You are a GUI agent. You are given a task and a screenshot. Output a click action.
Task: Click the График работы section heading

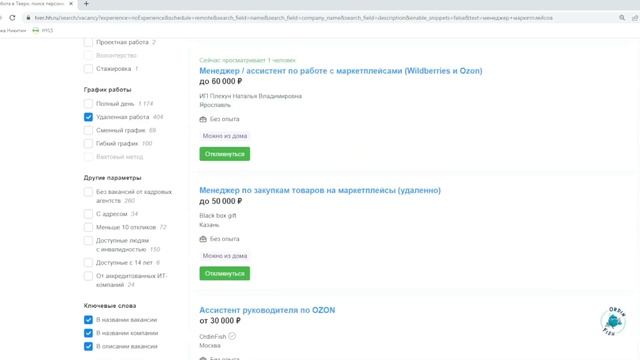[x=107, y=90]
